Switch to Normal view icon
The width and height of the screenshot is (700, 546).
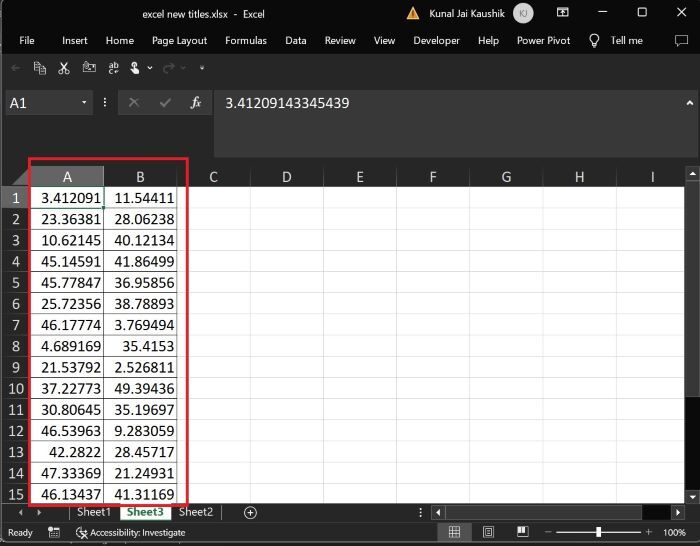(454, 532)
